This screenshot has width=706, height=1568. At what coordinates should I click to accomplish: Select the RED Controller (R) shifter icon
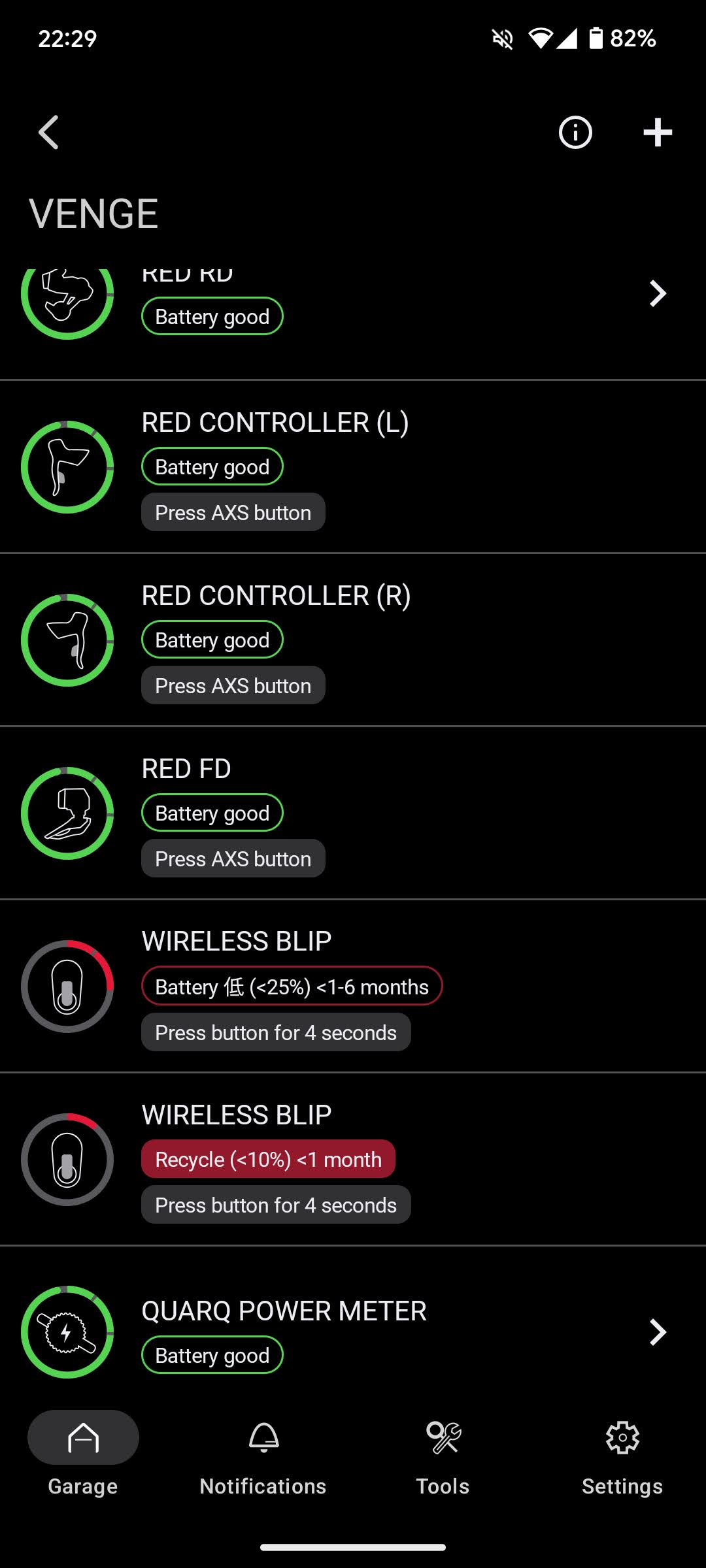(x=67, y=640)
